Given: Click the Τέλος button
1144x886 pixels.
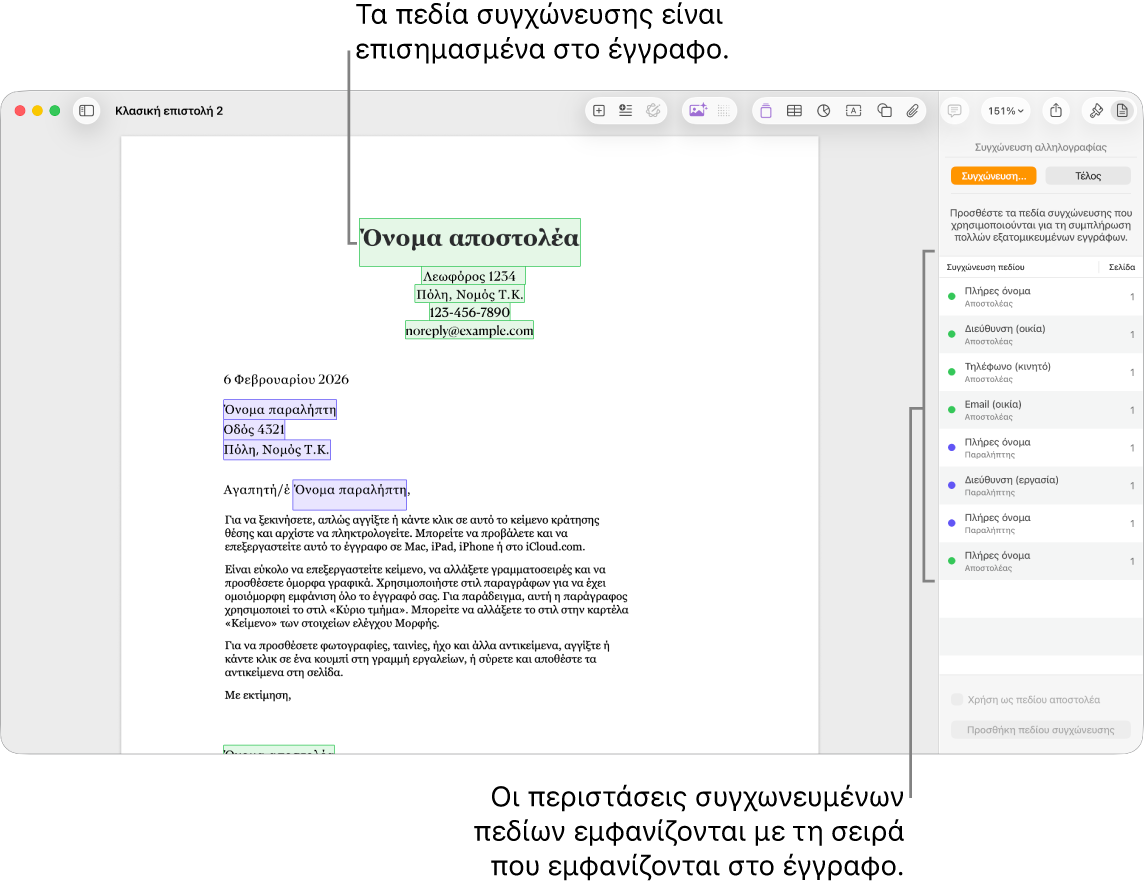Looking at the screenshot, I should (1088, 176).
